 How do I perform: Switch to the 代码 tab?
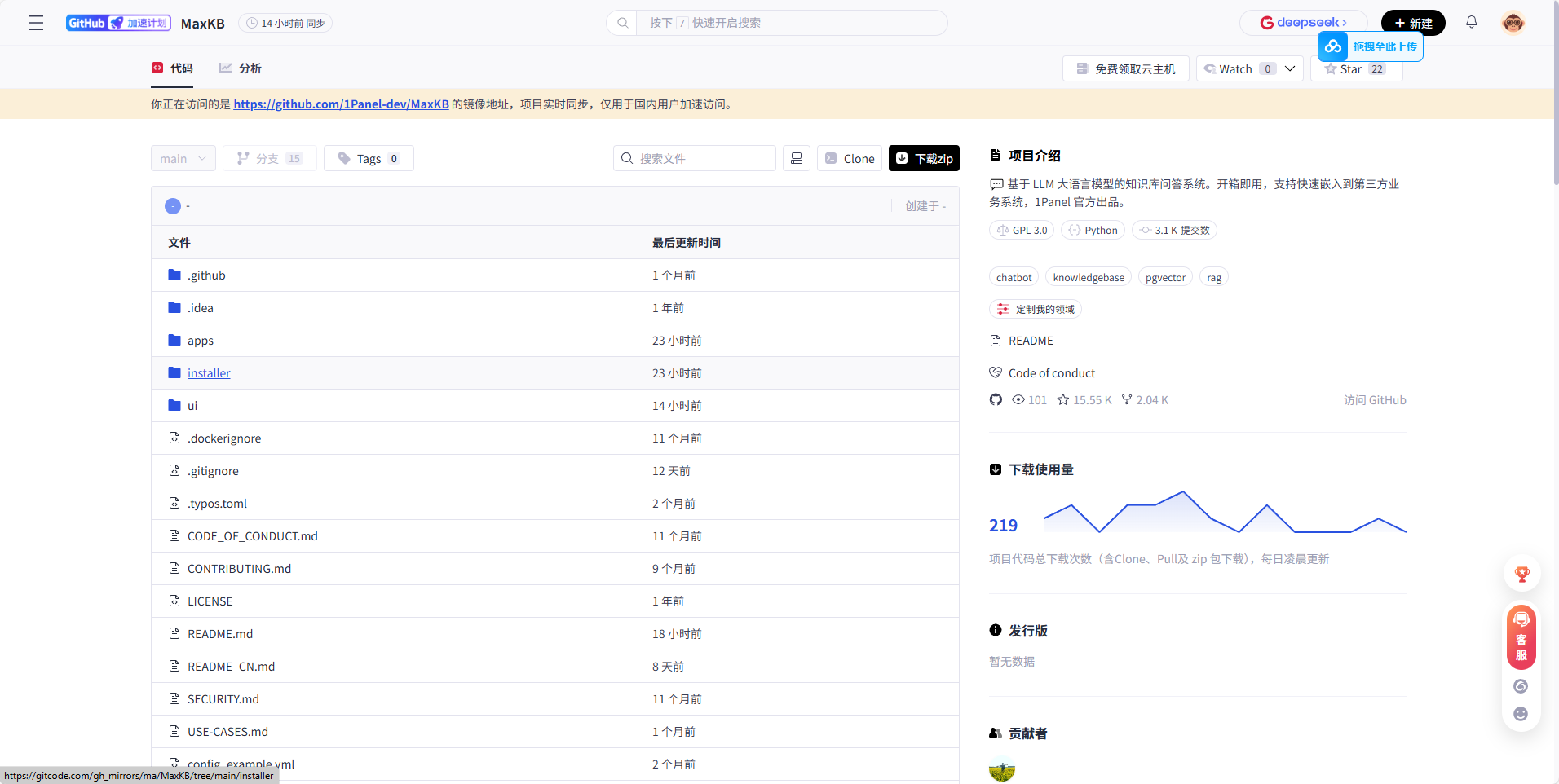[172, 68]
